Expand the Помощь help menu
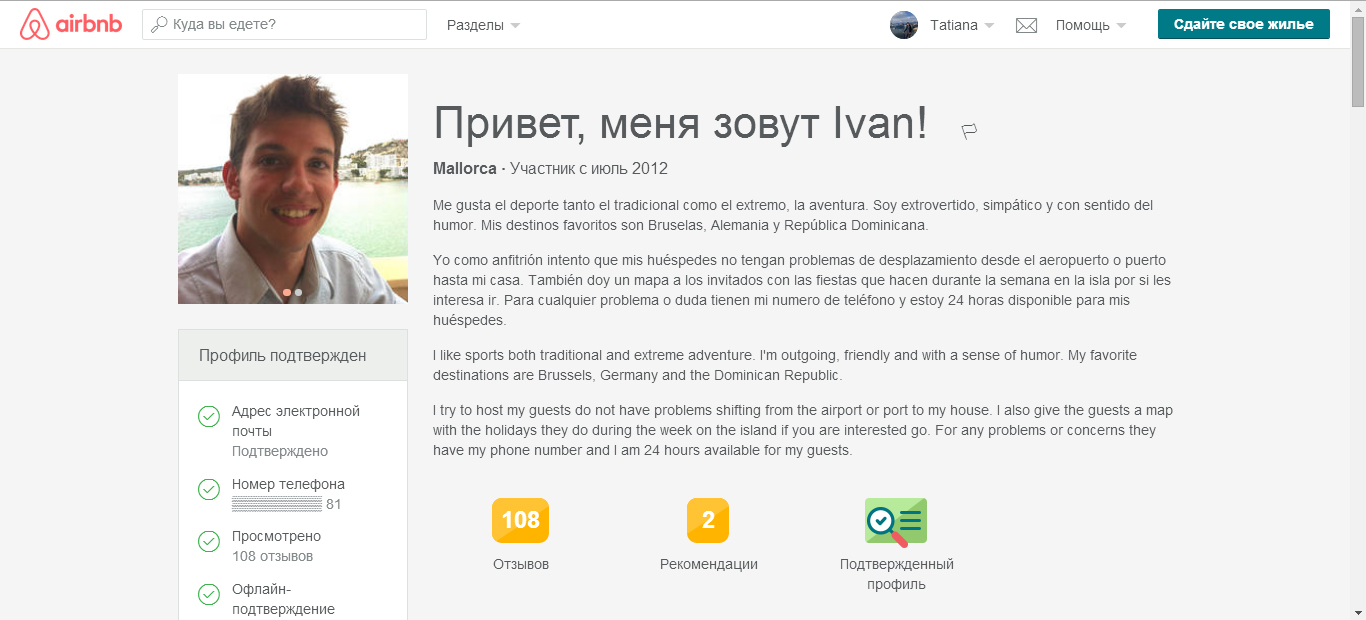Screen dimensions: 1366x620 [1091, 25]
